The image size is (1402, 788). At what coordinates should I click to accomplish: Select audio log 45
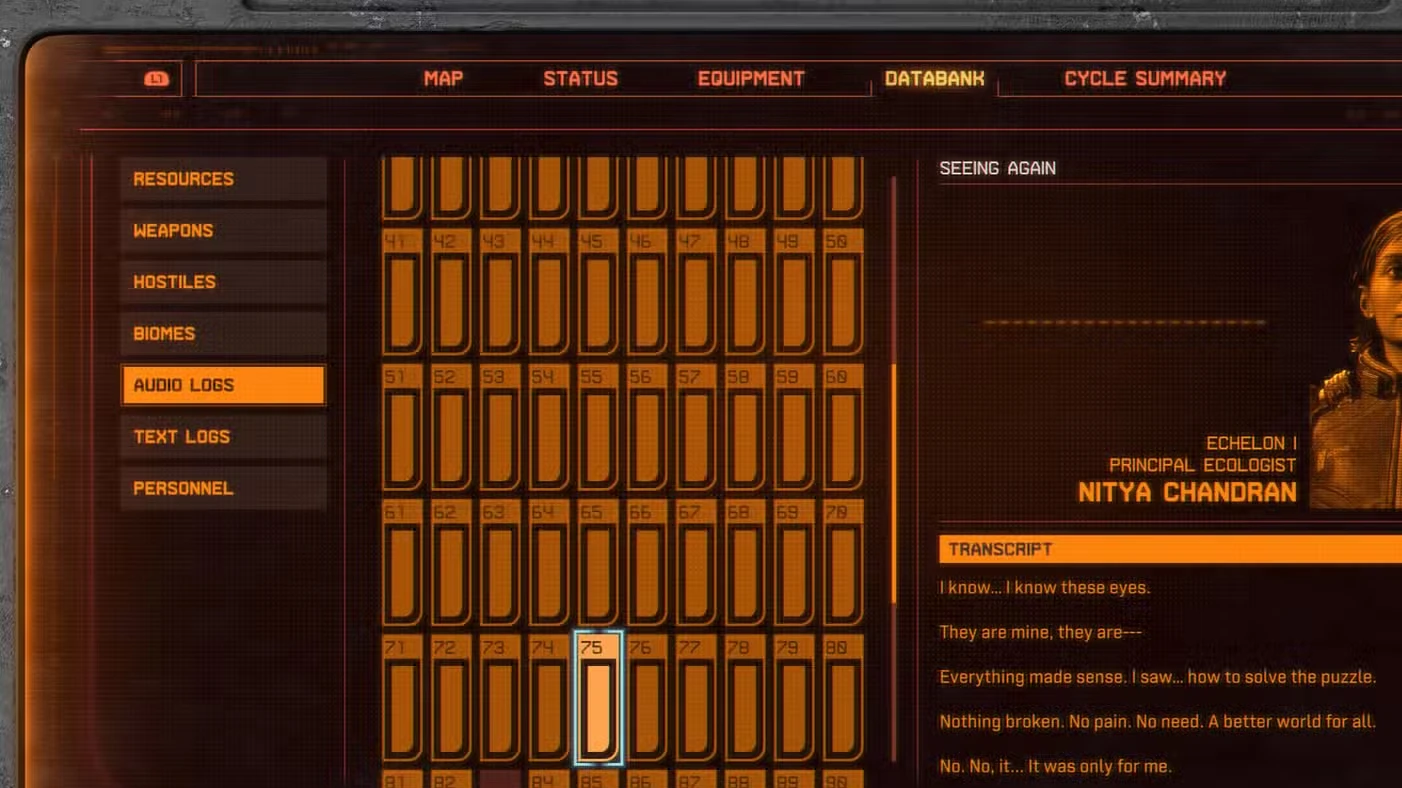(x=598, y=292)
